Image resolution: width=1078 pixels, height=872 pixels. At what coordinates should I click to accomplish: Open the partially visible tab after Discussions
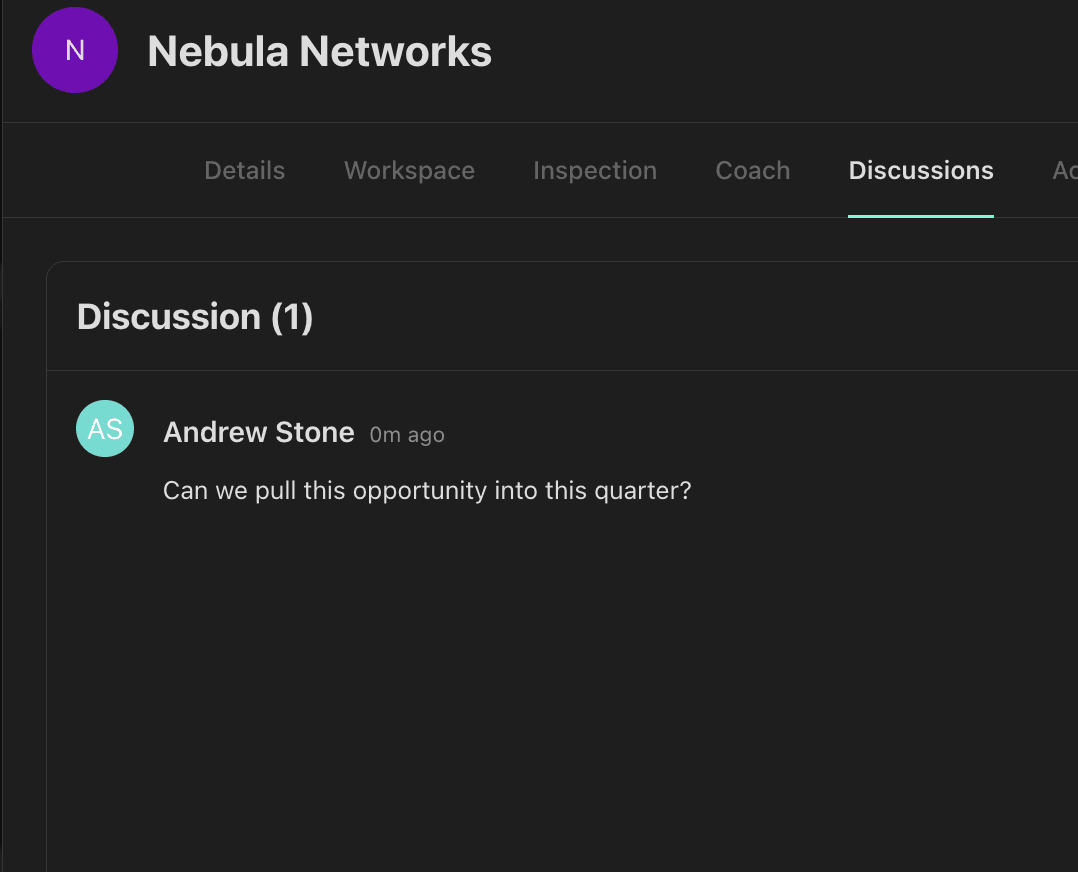point(1064,171)
